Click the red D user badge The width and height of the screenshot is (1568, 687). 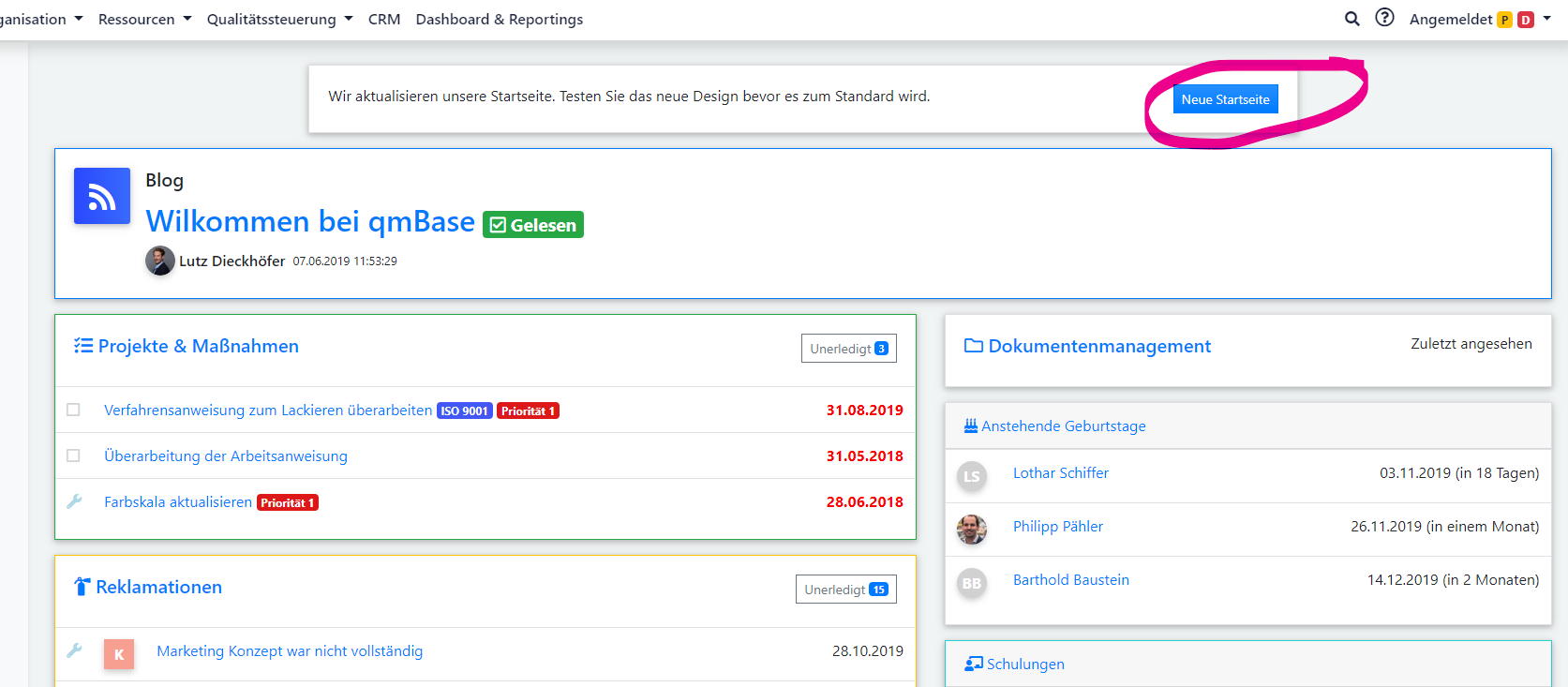(1526, 20)
